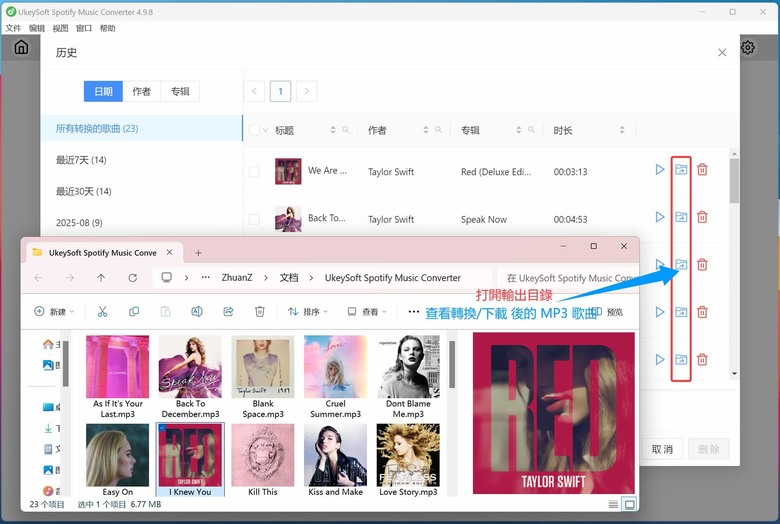Screen dimensions: 780x524
Task: Open output folder for Speak Now row
Action: [x=681, y=217]
